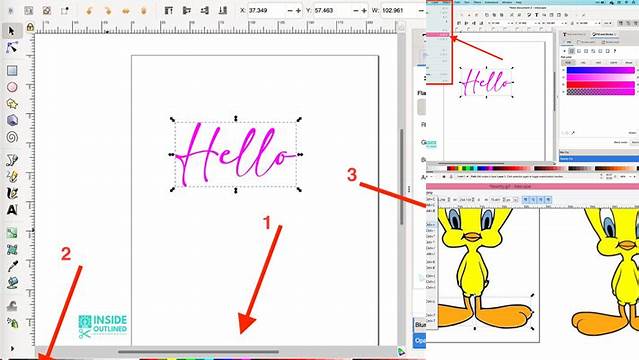
Task: Pick the Rectangle tool
Action: click(12, 71)
